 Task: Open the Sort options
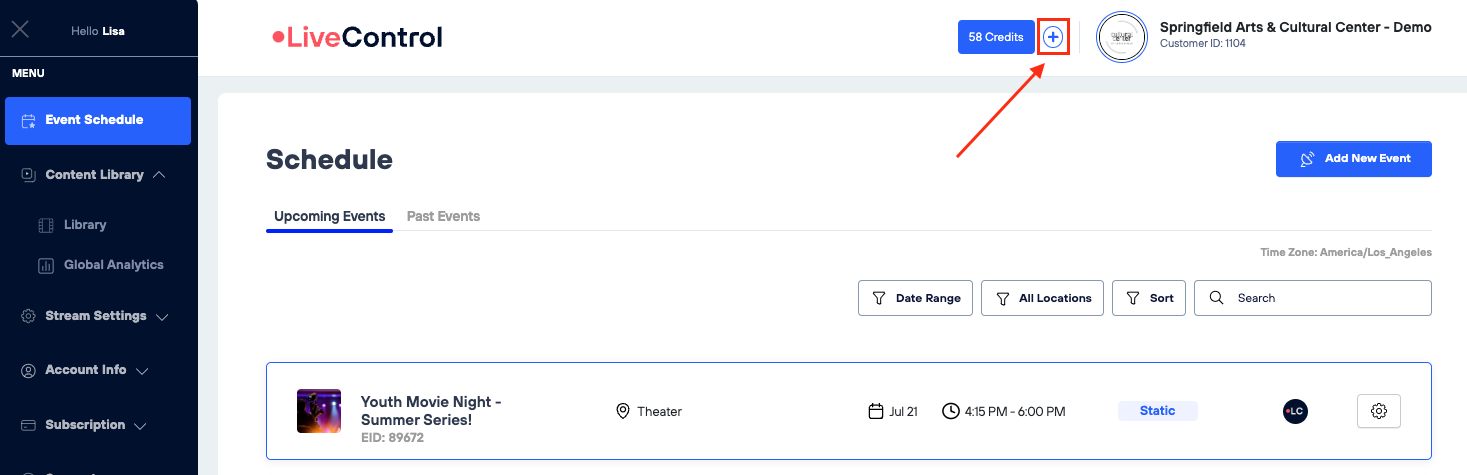pyautogui.click(x=1149, y=298)
